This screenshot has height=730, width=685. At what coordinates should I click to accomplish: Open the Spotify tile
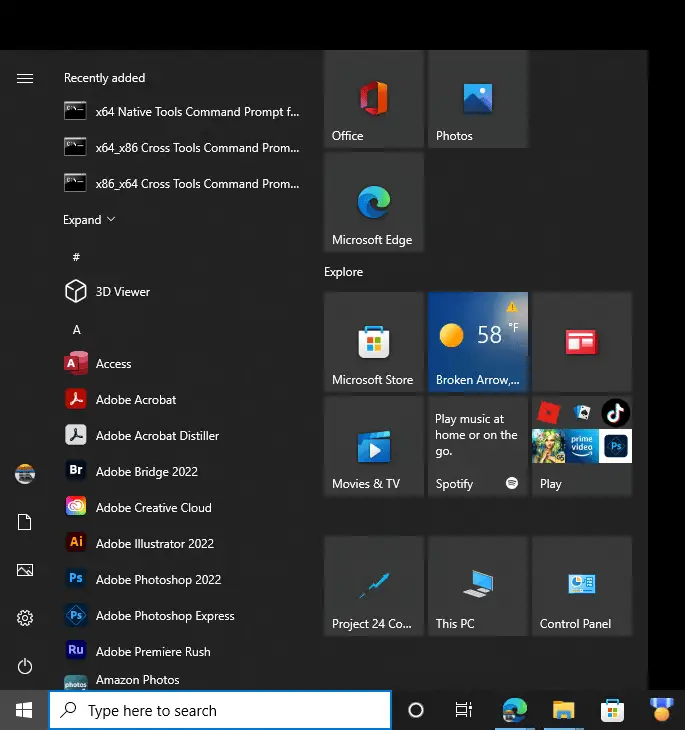point(478,446)
